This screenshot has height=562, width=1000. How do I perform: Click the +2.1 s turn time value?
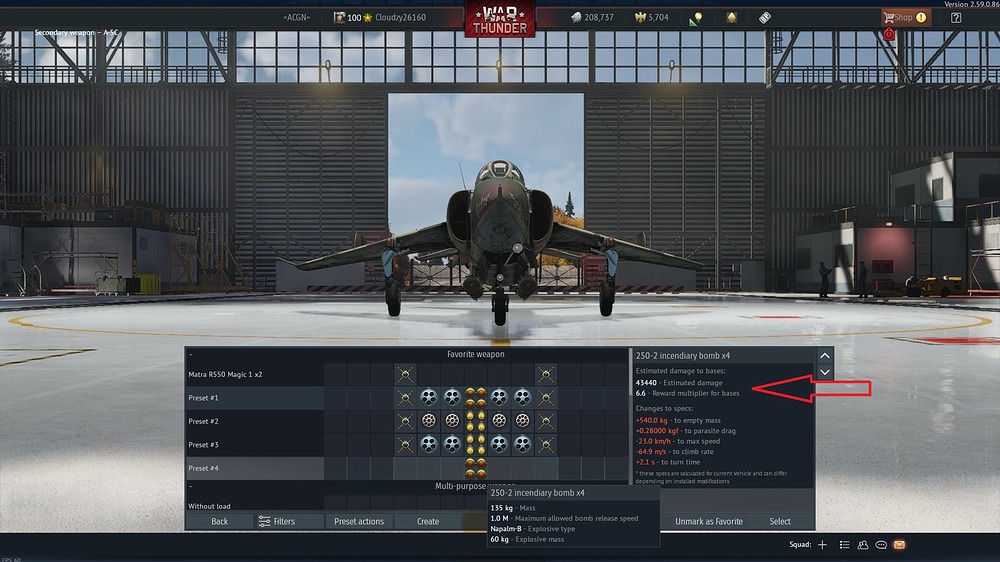point(645,462)
